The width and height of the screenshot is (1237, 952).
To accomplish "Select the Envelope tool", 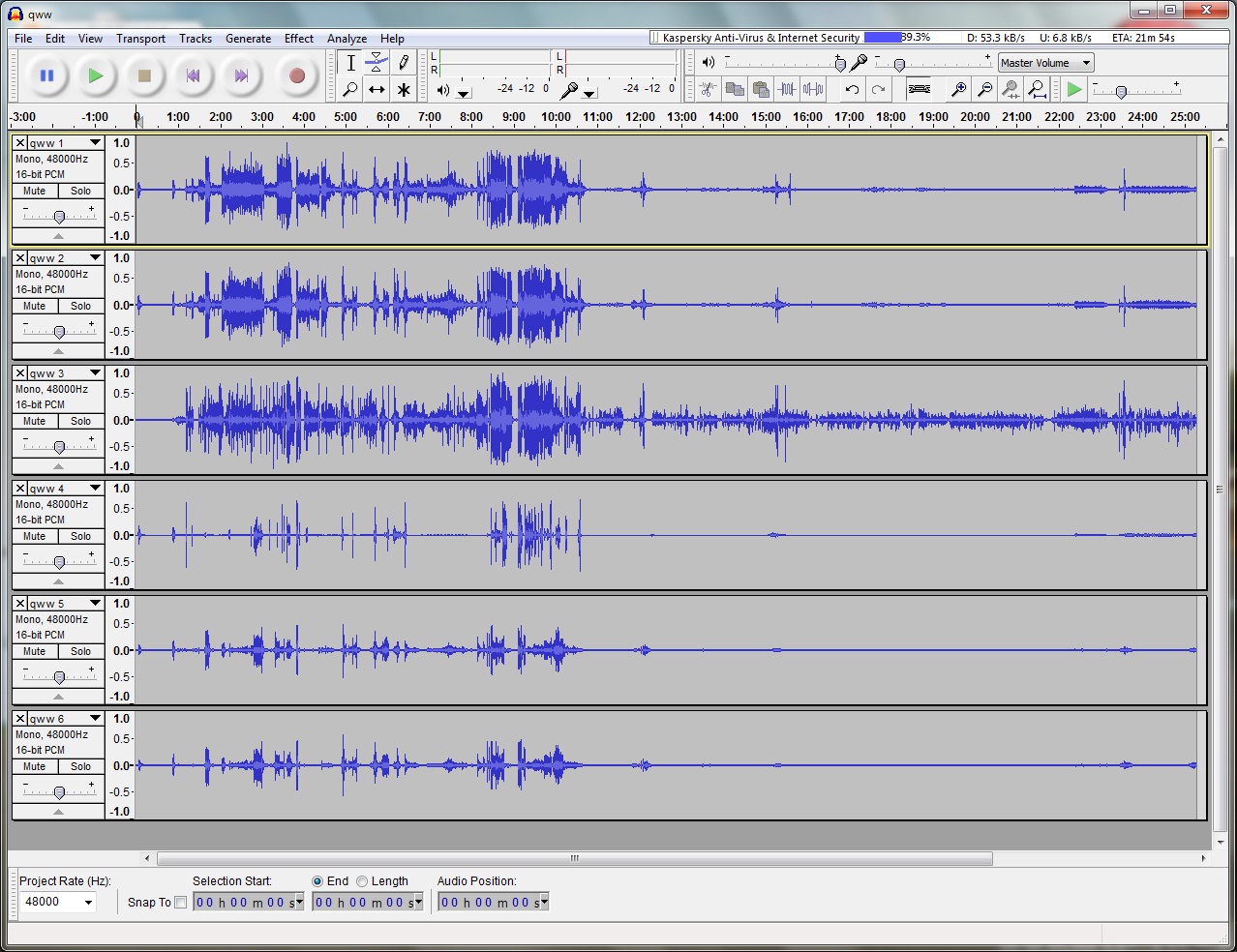I will (x=377, y=61).
